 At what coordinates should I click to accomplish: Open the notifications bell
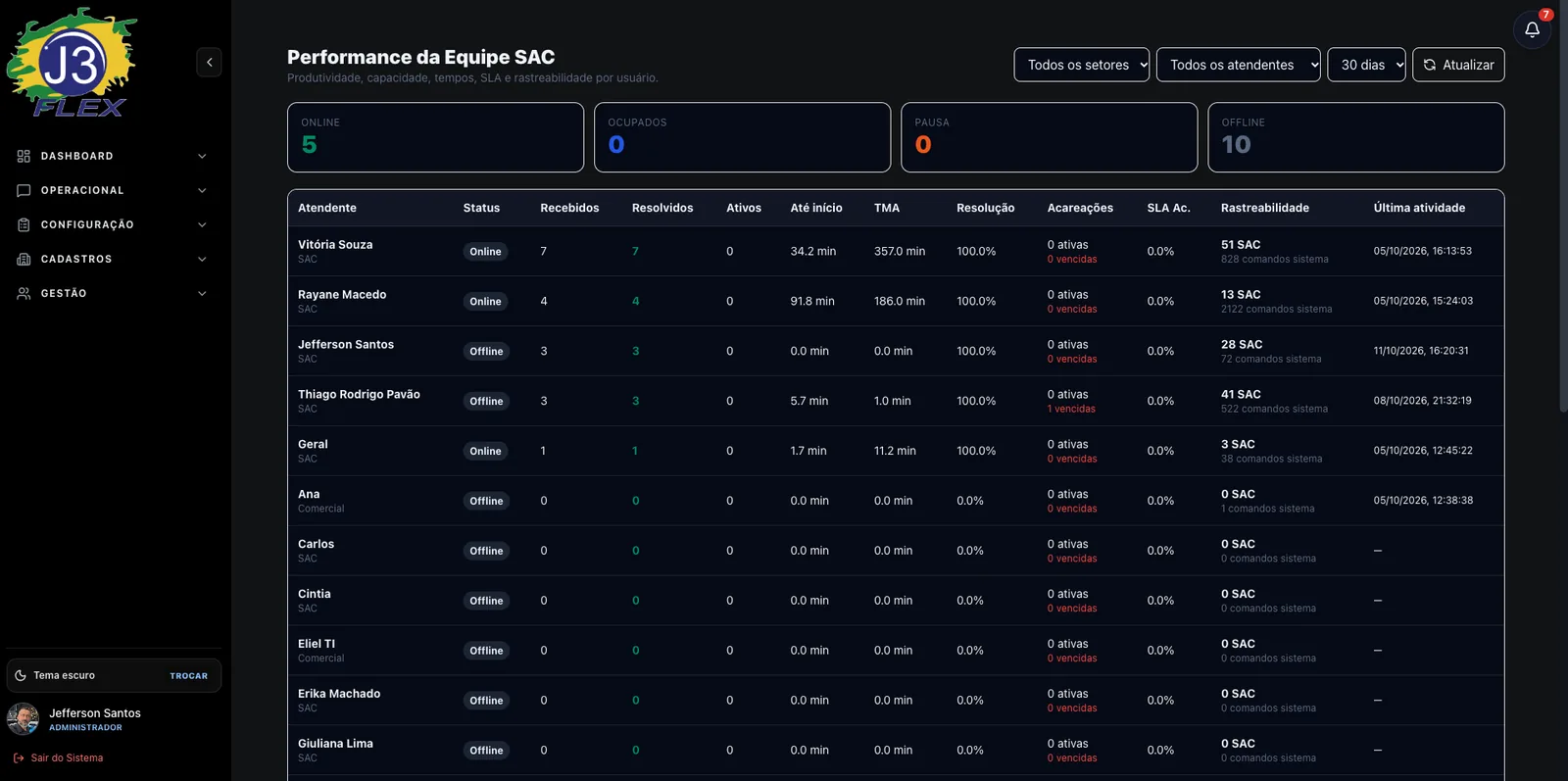tap(1532, 29)
